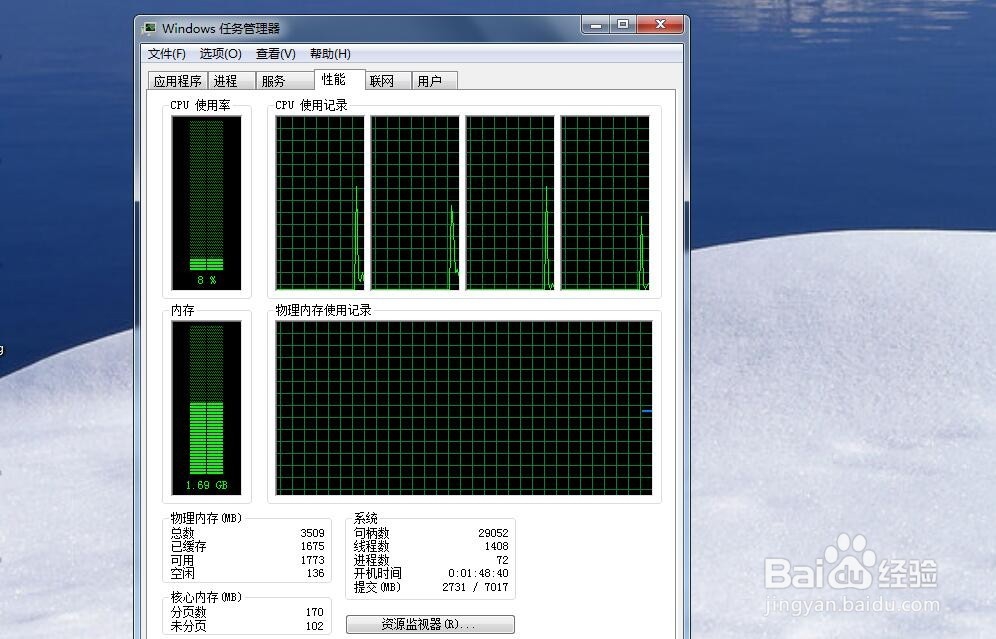Switch to the 用户 tab
The image size is (996, 639).
point(434,81)
